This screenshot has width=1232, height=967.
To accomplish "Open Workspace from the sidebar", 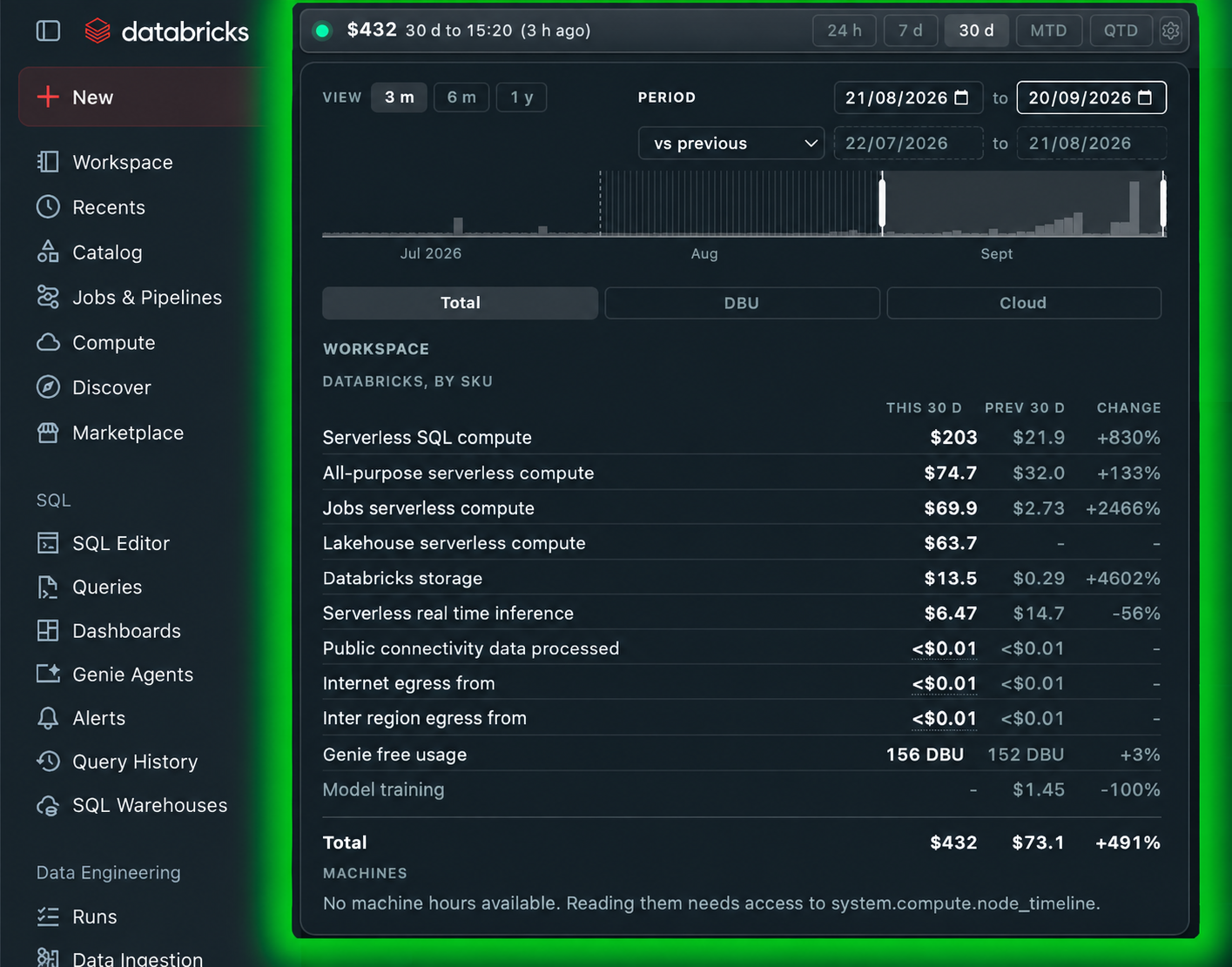I will point(123,162).
